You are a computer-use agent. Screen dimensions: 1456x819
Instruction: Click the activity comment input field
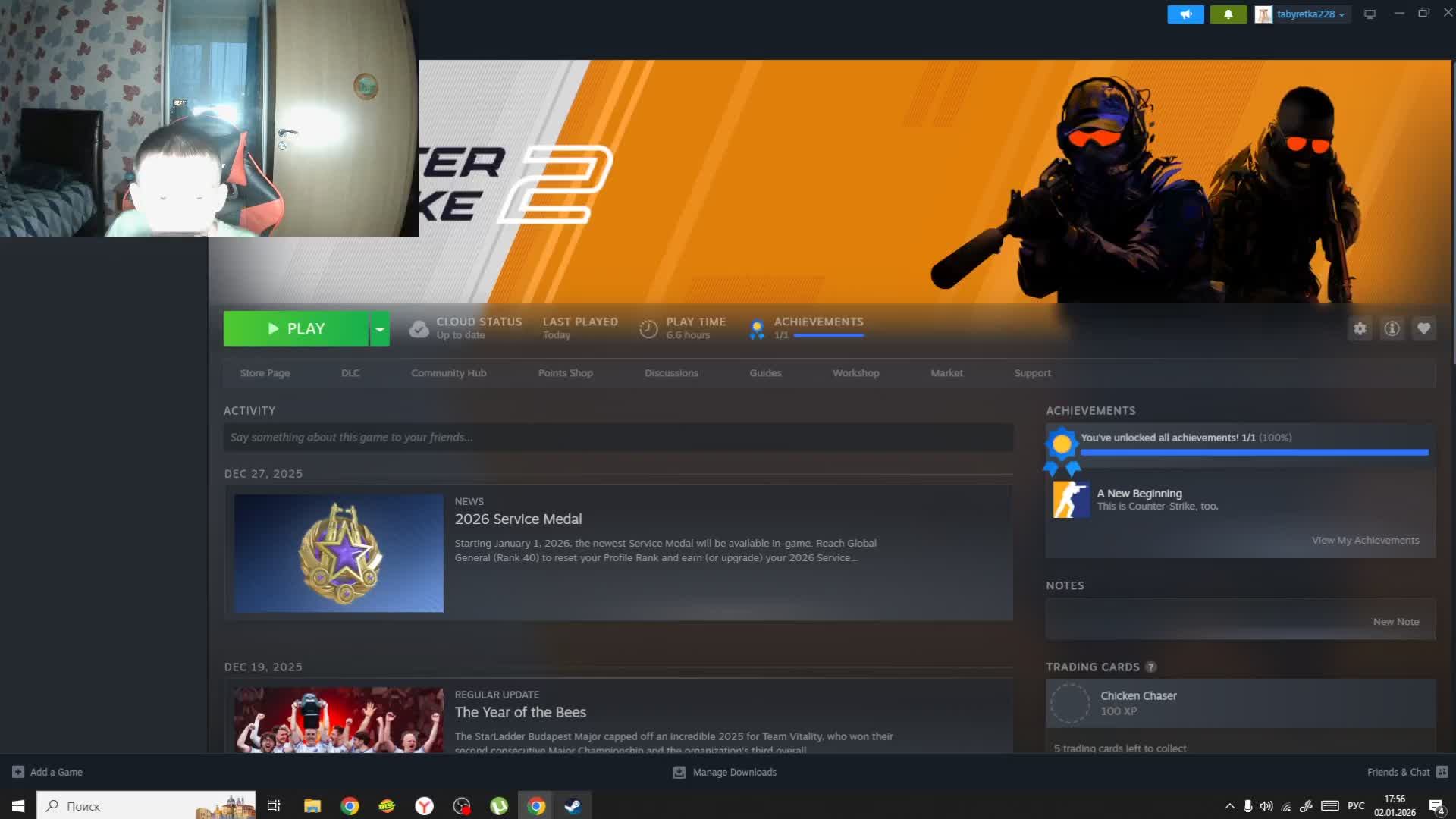coord(617,438)
